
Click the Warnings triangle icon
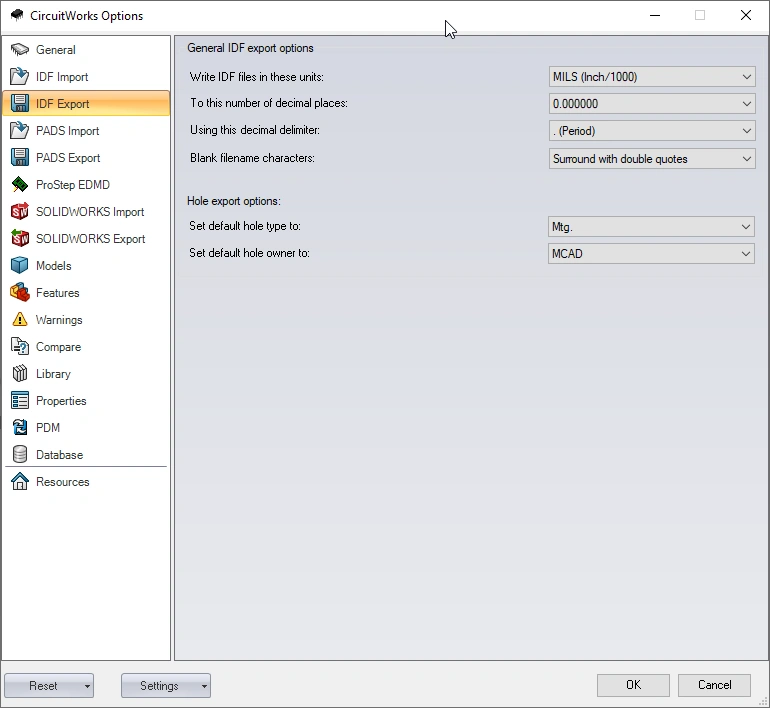click(19, 320)
